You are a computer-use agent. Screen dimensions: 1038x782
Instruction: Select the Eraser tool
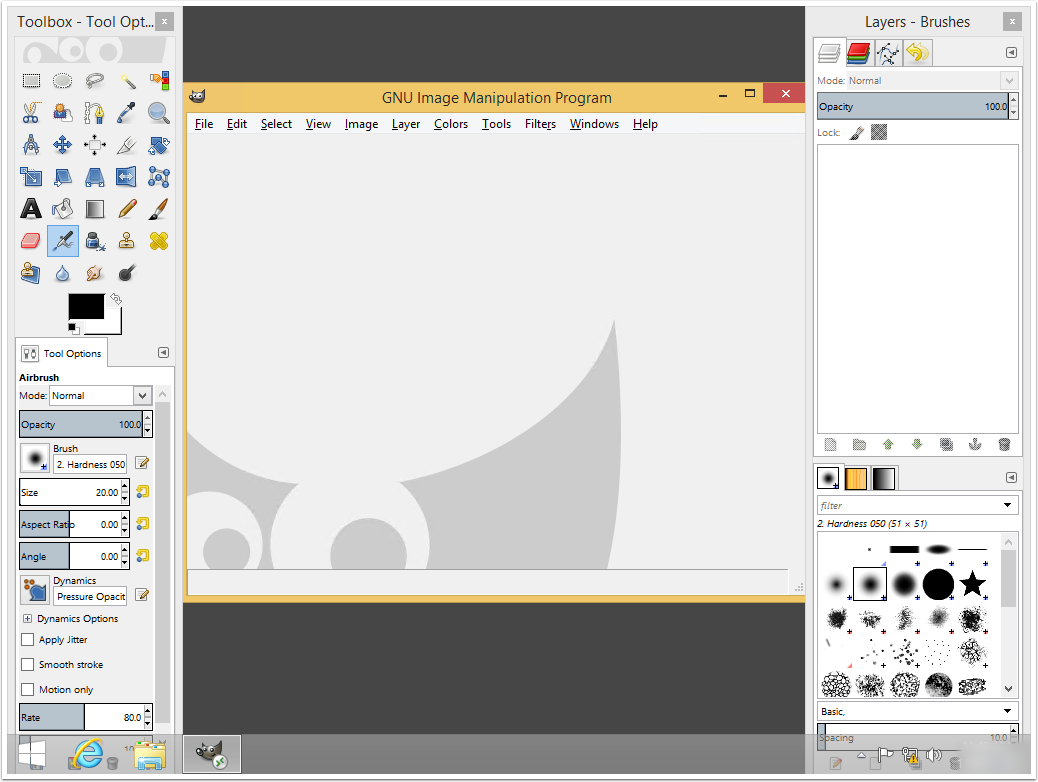31,240
